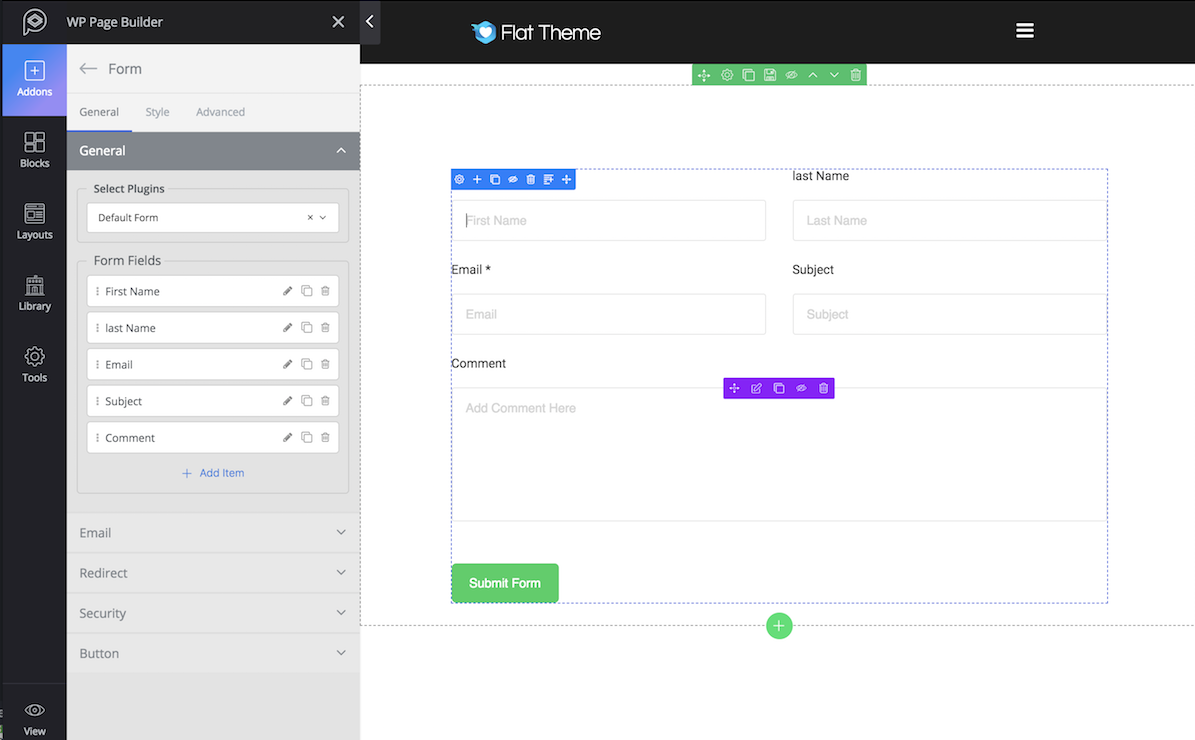
Task: Expand the Email settings section
Action: pyautogui.click(x=212, y=532)
